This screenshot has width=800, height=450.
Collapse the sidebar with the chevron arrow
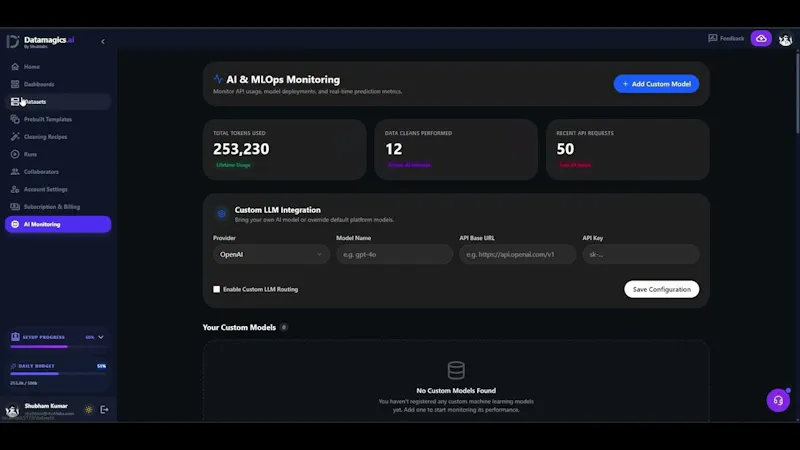point(103,41)
